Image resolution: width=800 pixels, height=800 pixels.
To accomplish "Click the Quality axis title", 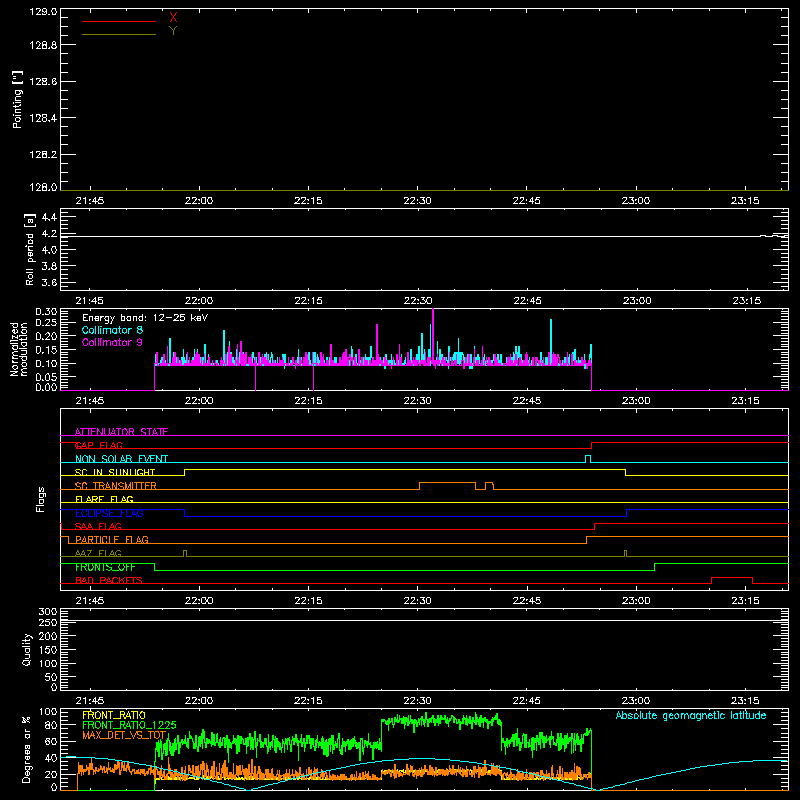I will pos(27,649).
